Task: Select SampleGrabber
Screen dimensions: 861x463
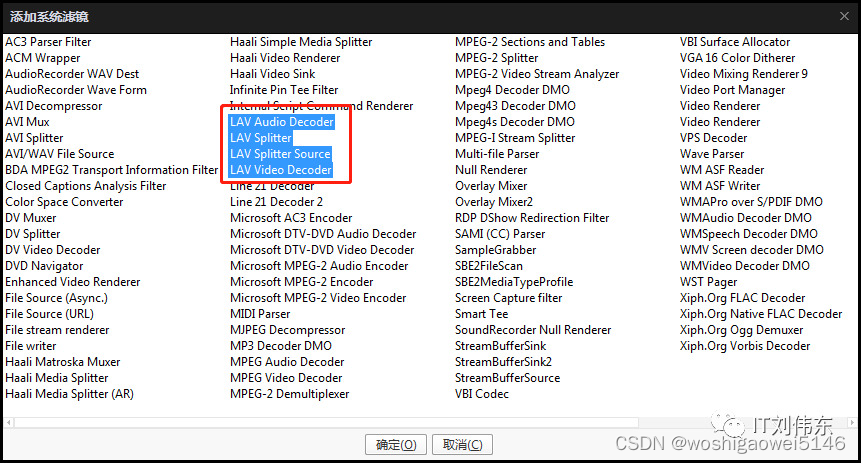Action: (x=495, y=250)
